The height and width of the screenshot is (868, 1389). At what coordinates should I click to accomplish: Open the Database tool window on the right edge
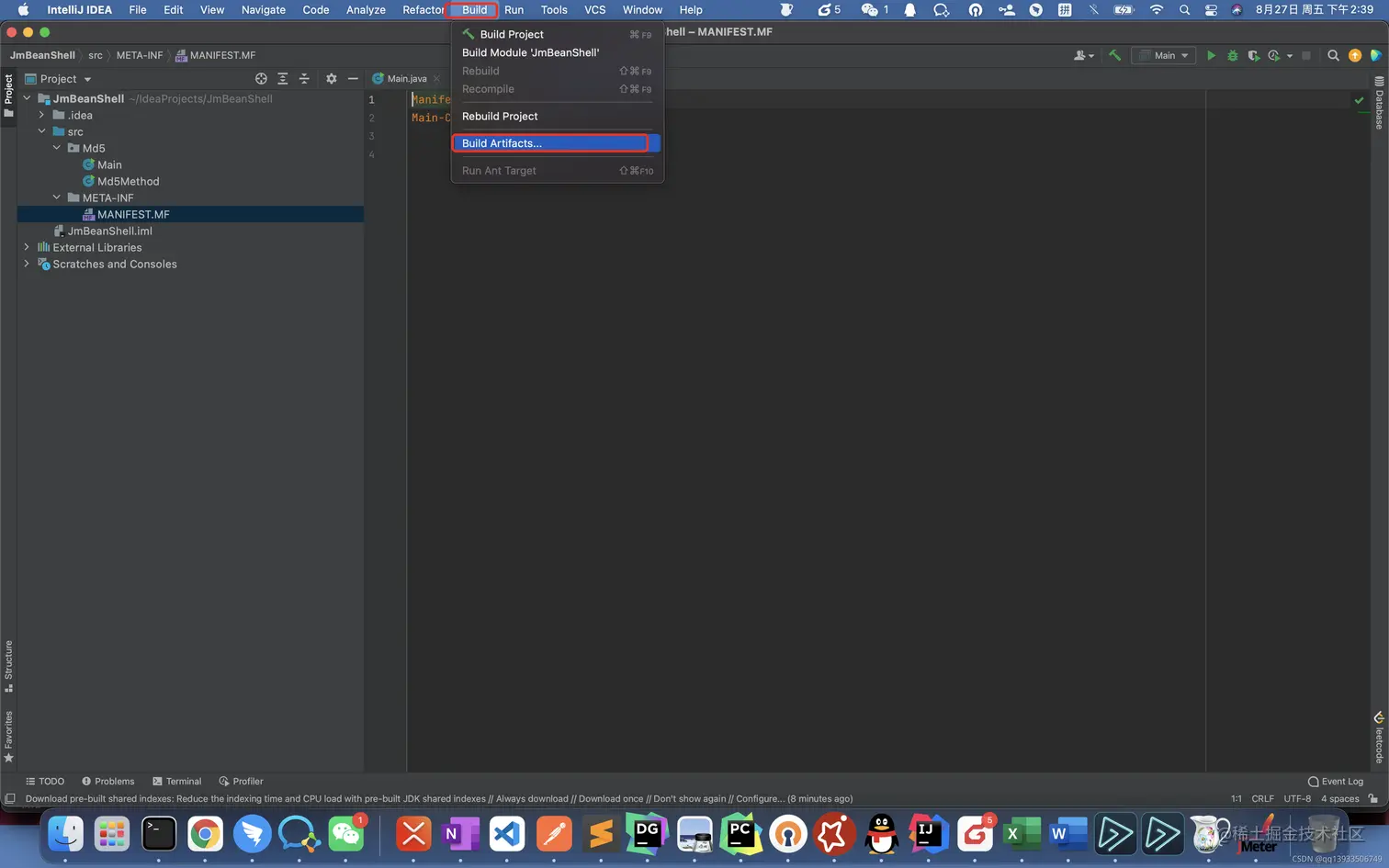(1379, 103)
